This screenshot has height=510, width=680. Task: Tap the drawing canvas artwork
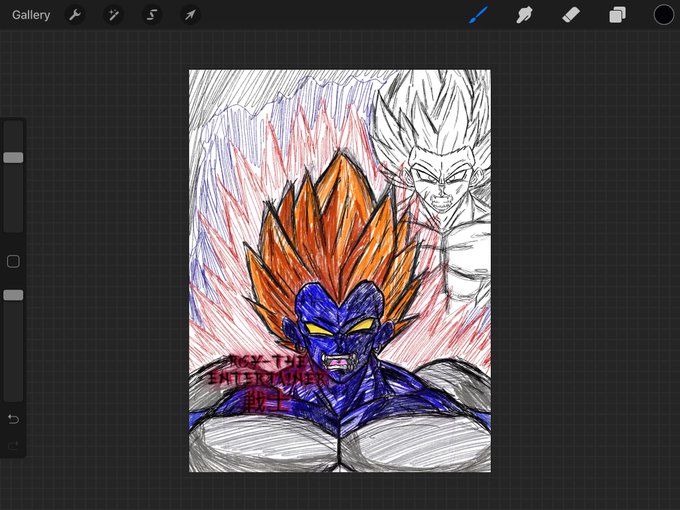click(x=340, y=271)
